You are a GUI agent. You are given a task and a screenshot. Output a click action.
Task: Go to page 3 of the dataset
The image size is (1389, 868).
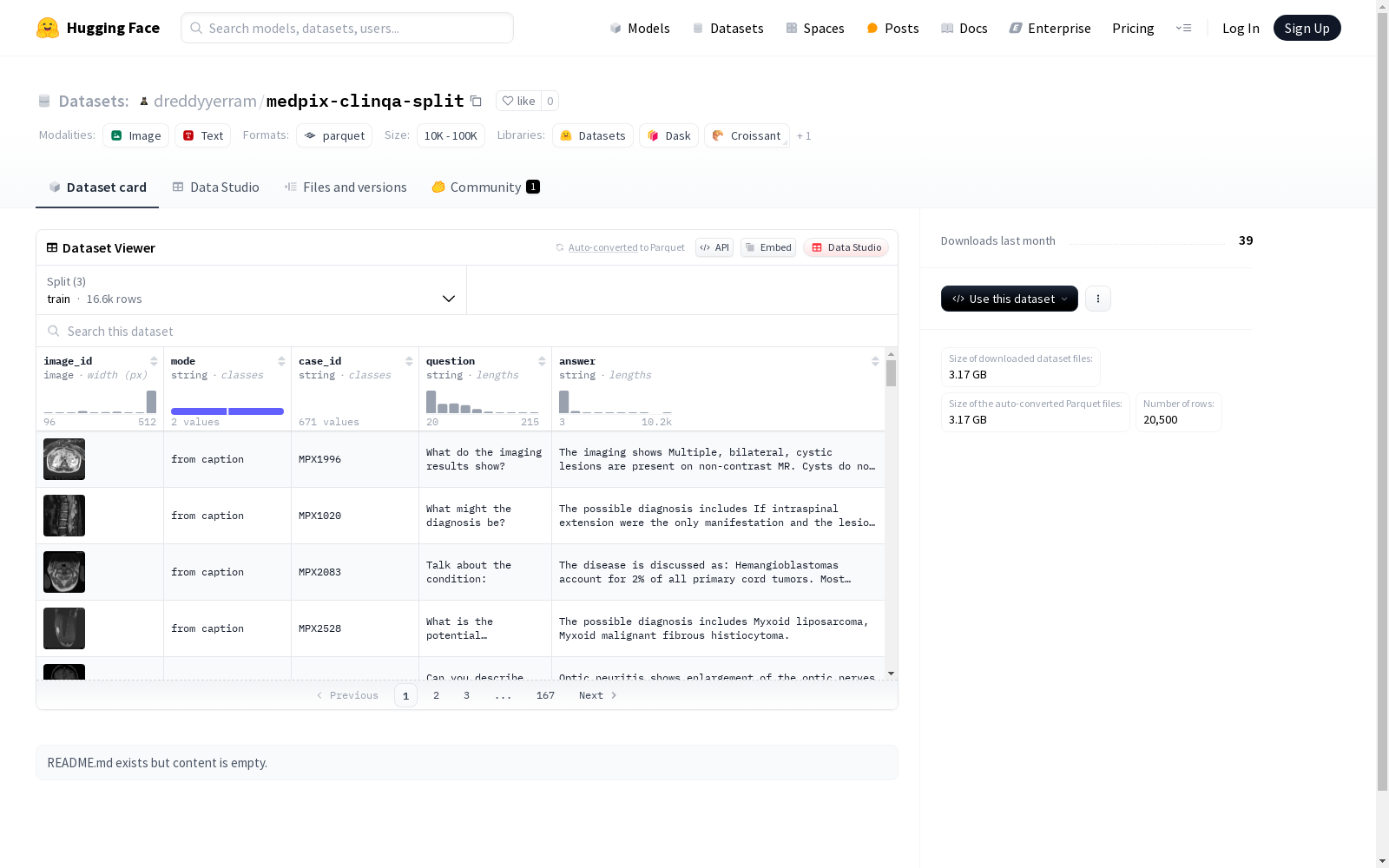click(x=466, y=695)
